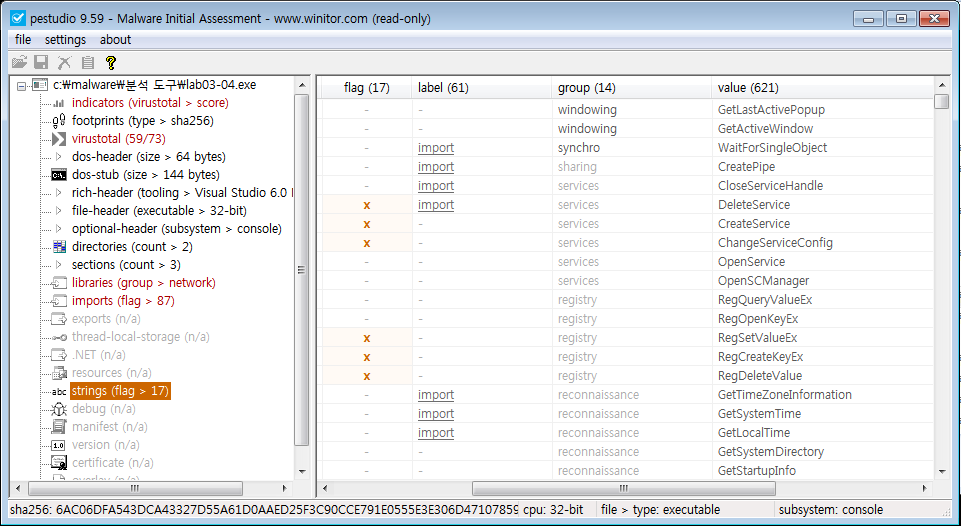
Task: Sort by the value (621) column header
Action: click(823, 88)
